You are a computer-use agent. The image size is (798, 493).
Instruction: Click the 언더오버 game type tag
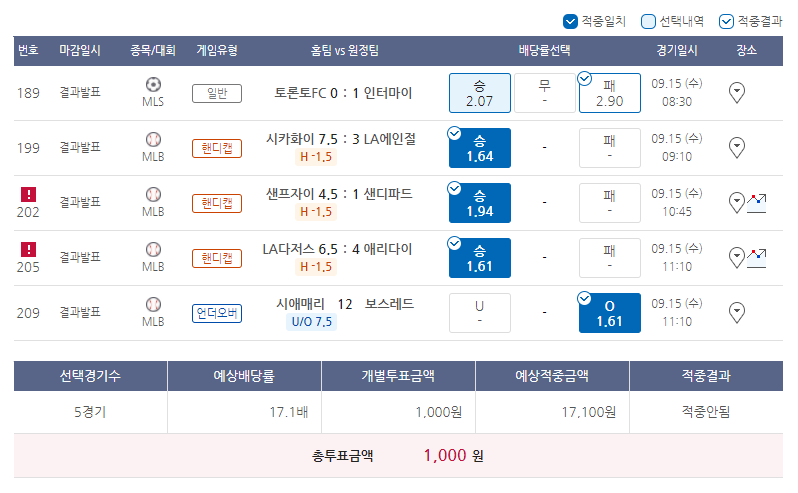point(217,313)
